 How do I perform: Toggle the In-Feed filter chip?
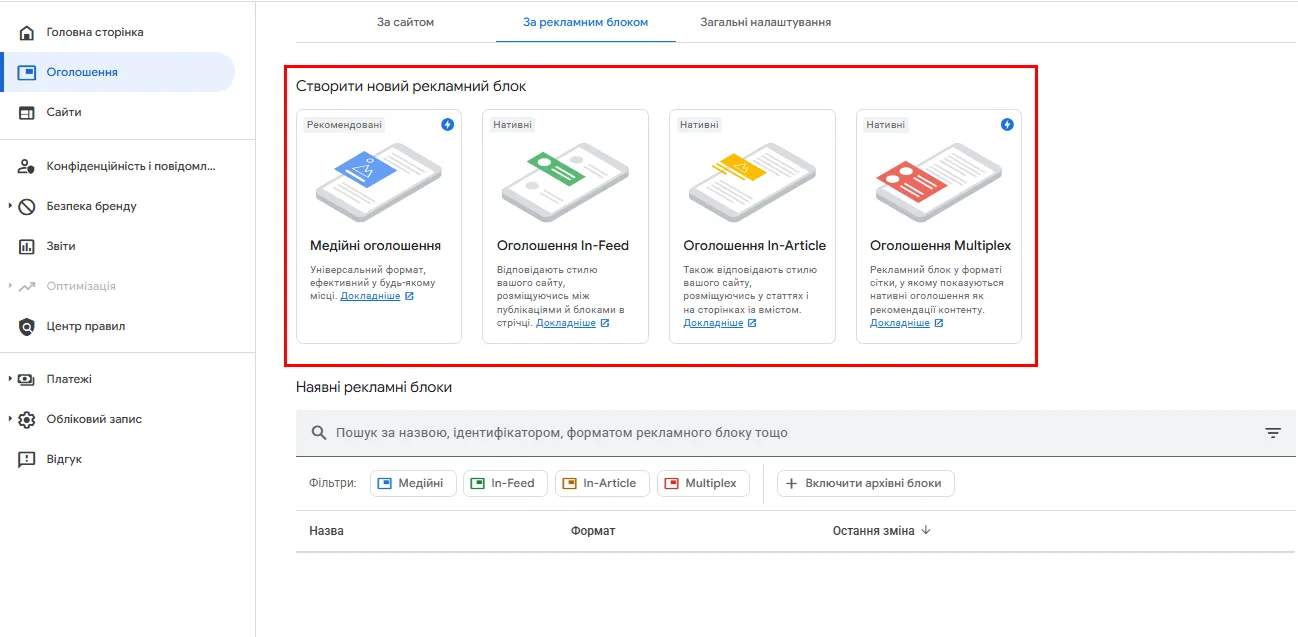point(505,484)
